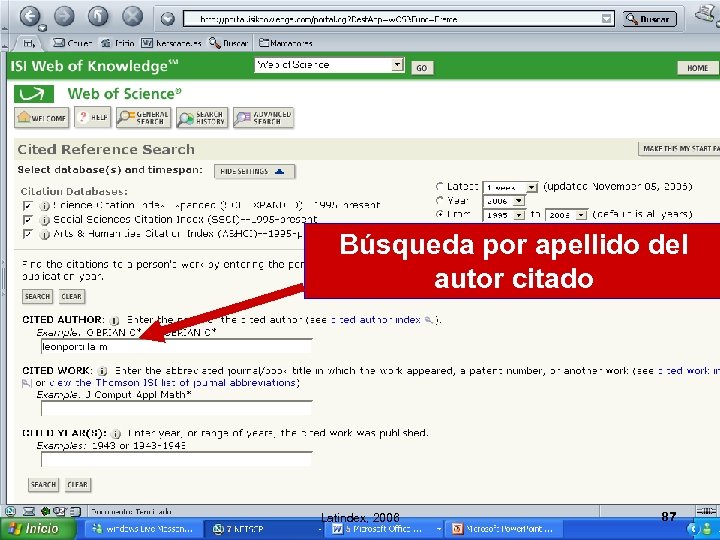Click the Cited Work input field

176,408
